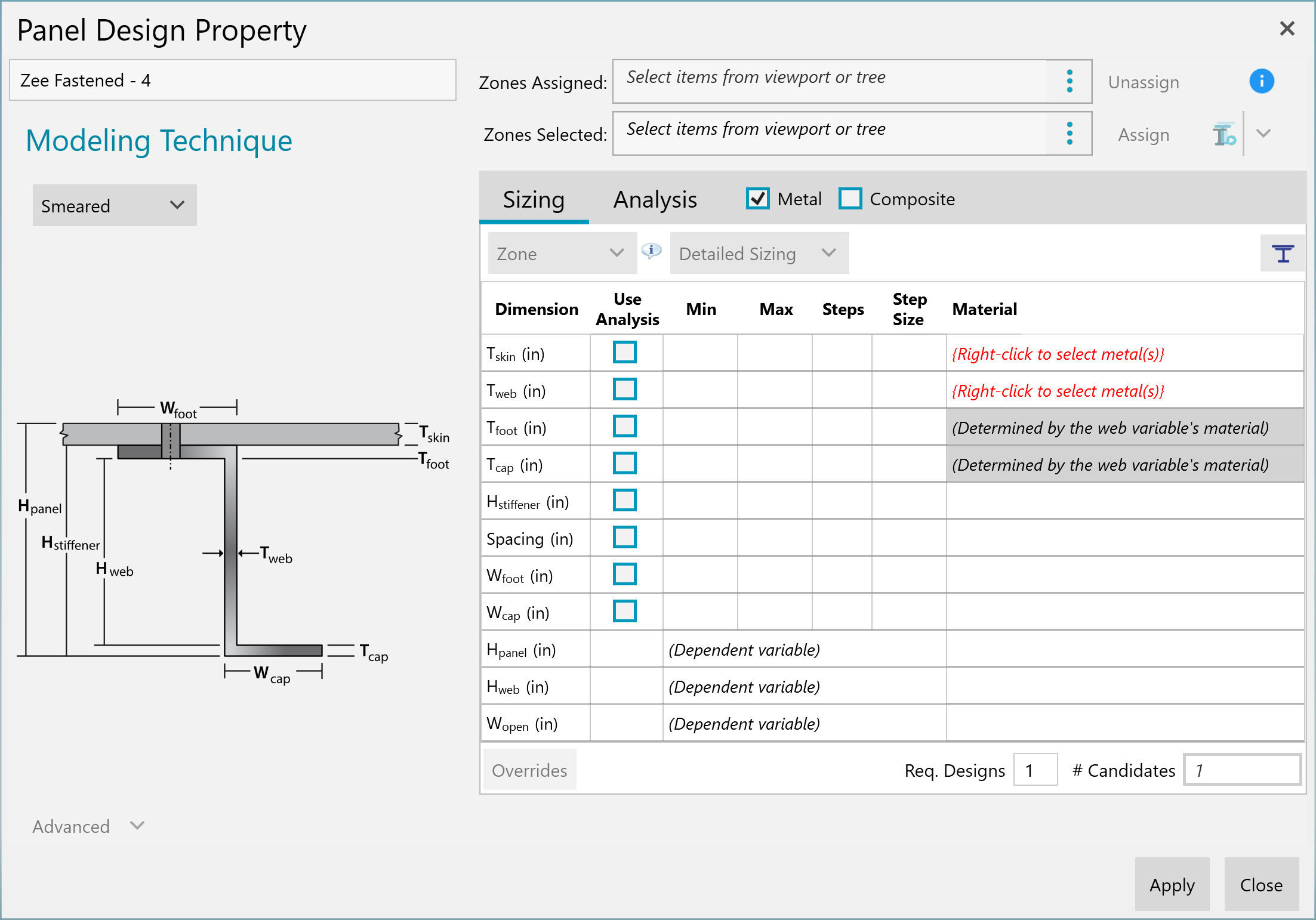The height and width of the screenshot is (920, 1316).
Task: Click the Dimension column header
Action: (x=536, y=309)
